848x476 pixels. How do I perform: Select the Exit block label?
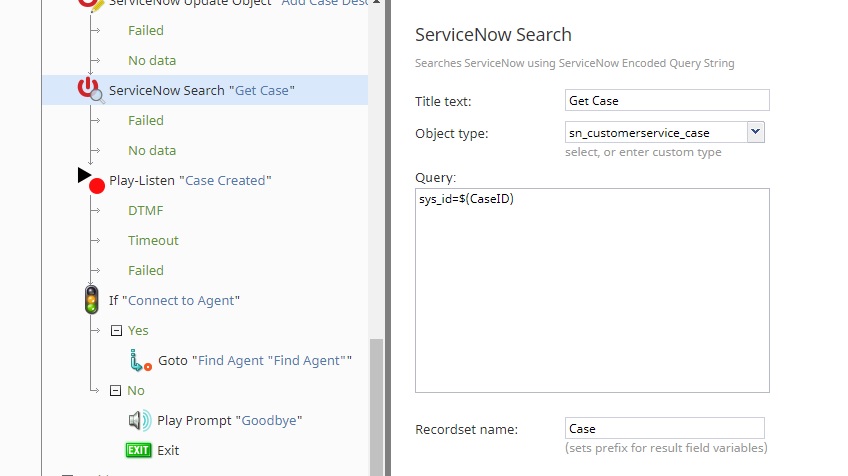point(168,451)
